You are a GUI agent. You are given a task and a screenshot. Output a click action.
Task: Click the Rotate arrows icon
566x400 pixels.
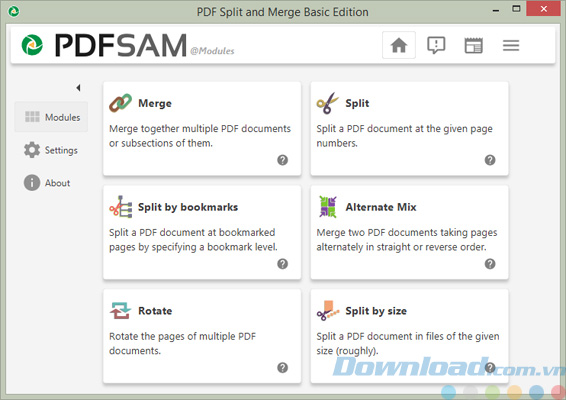[120, 311]
